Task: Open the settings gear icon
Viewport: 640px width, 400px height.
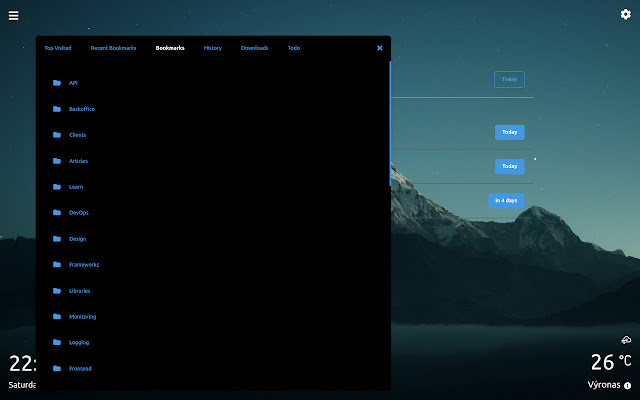Action: 625,15
